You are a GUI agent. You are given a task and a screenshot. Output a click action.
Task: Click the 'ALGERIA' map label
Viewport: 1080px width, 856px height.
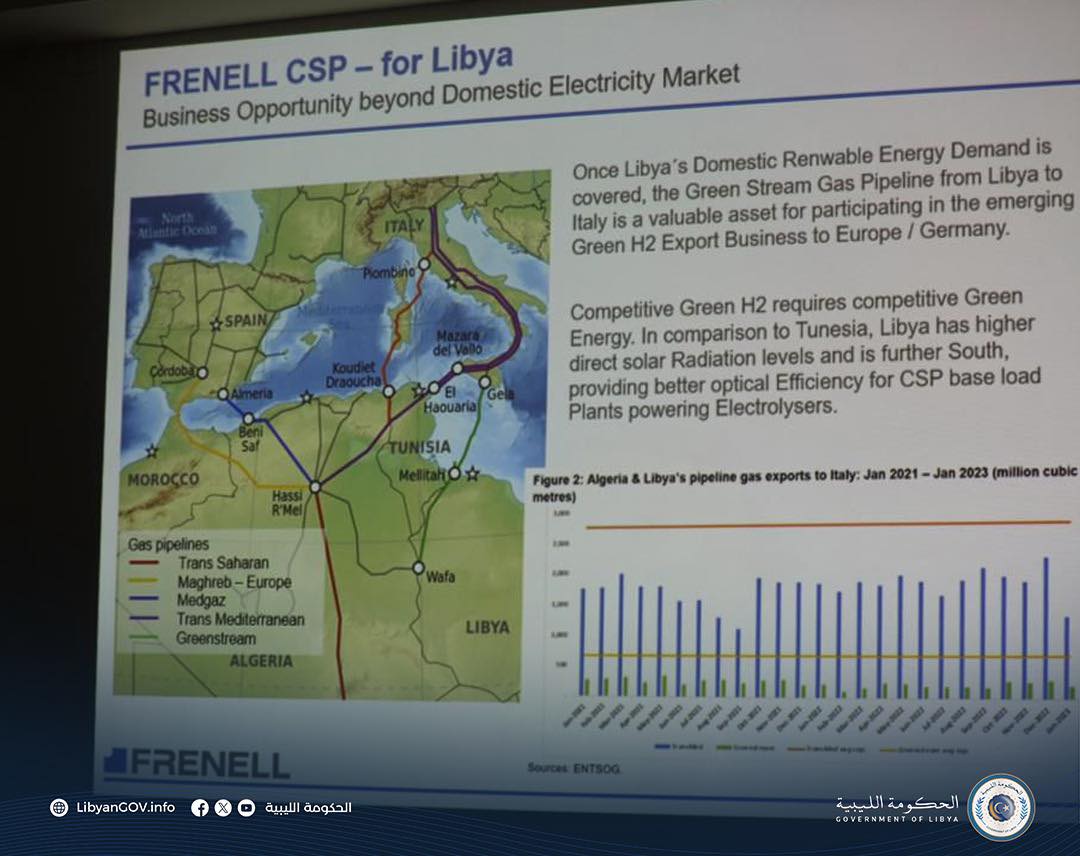261,661
